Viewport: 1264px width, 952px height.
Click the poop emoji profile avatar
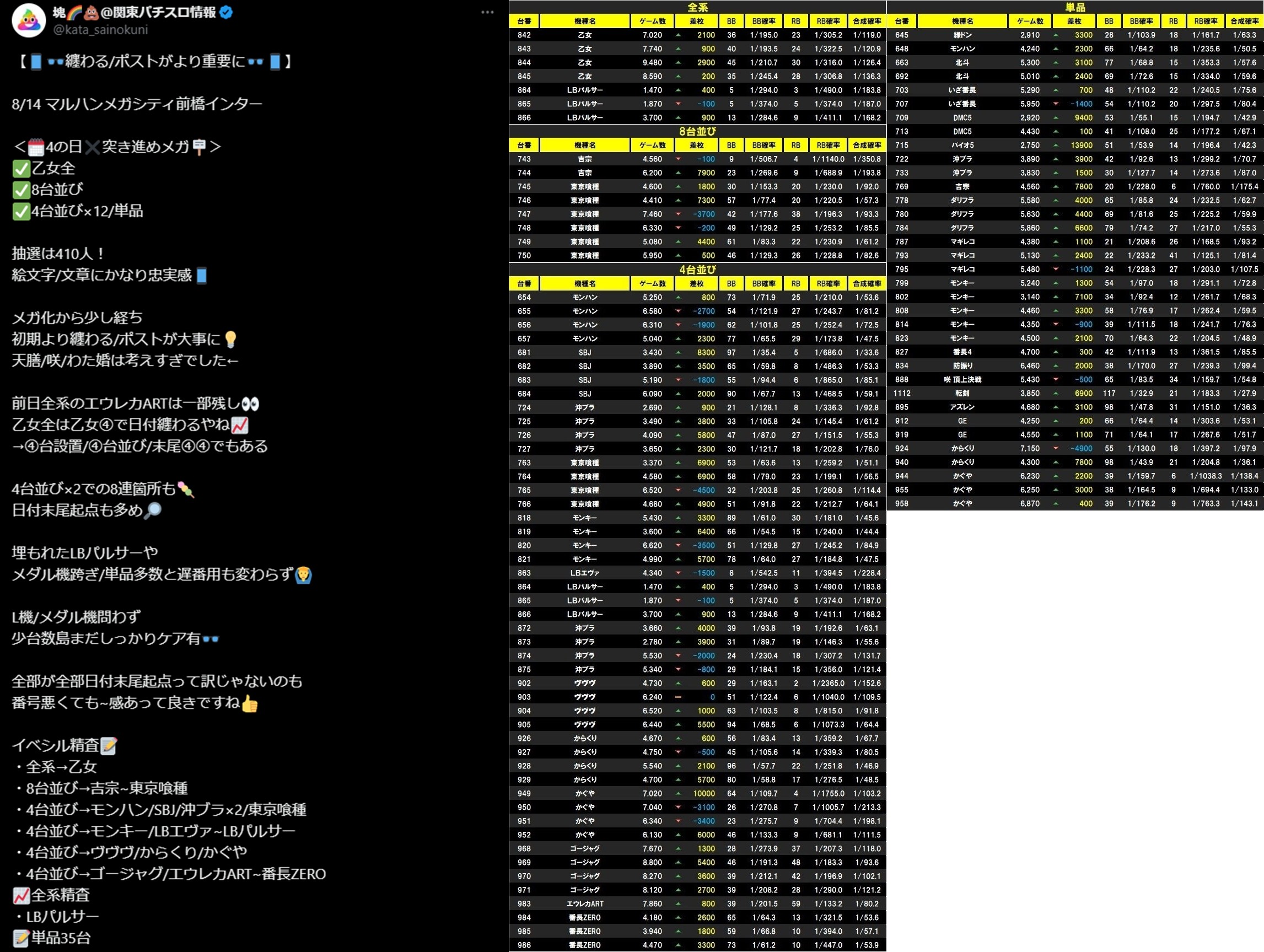29,20
